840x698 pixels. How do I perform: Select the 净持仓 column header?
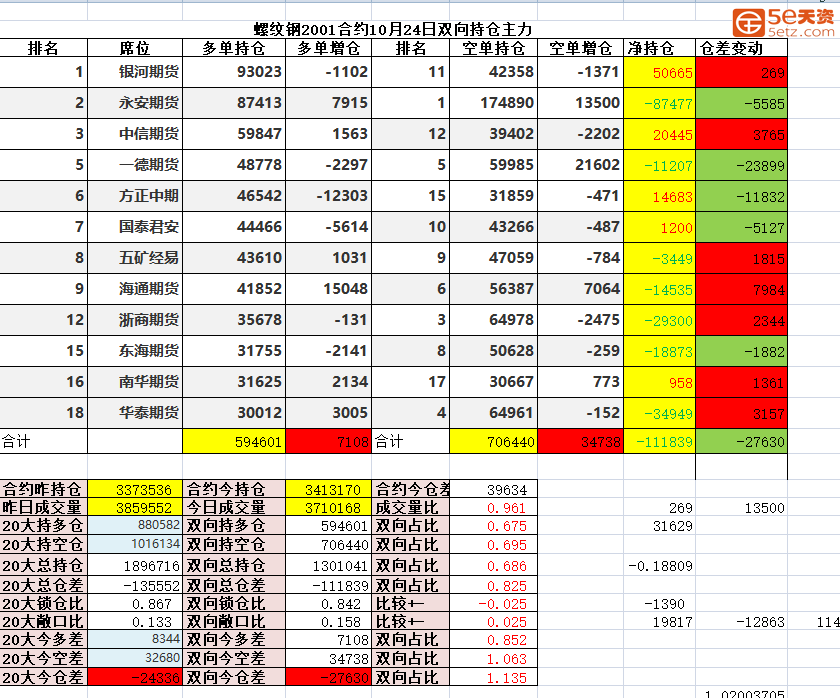coord(659,48)
